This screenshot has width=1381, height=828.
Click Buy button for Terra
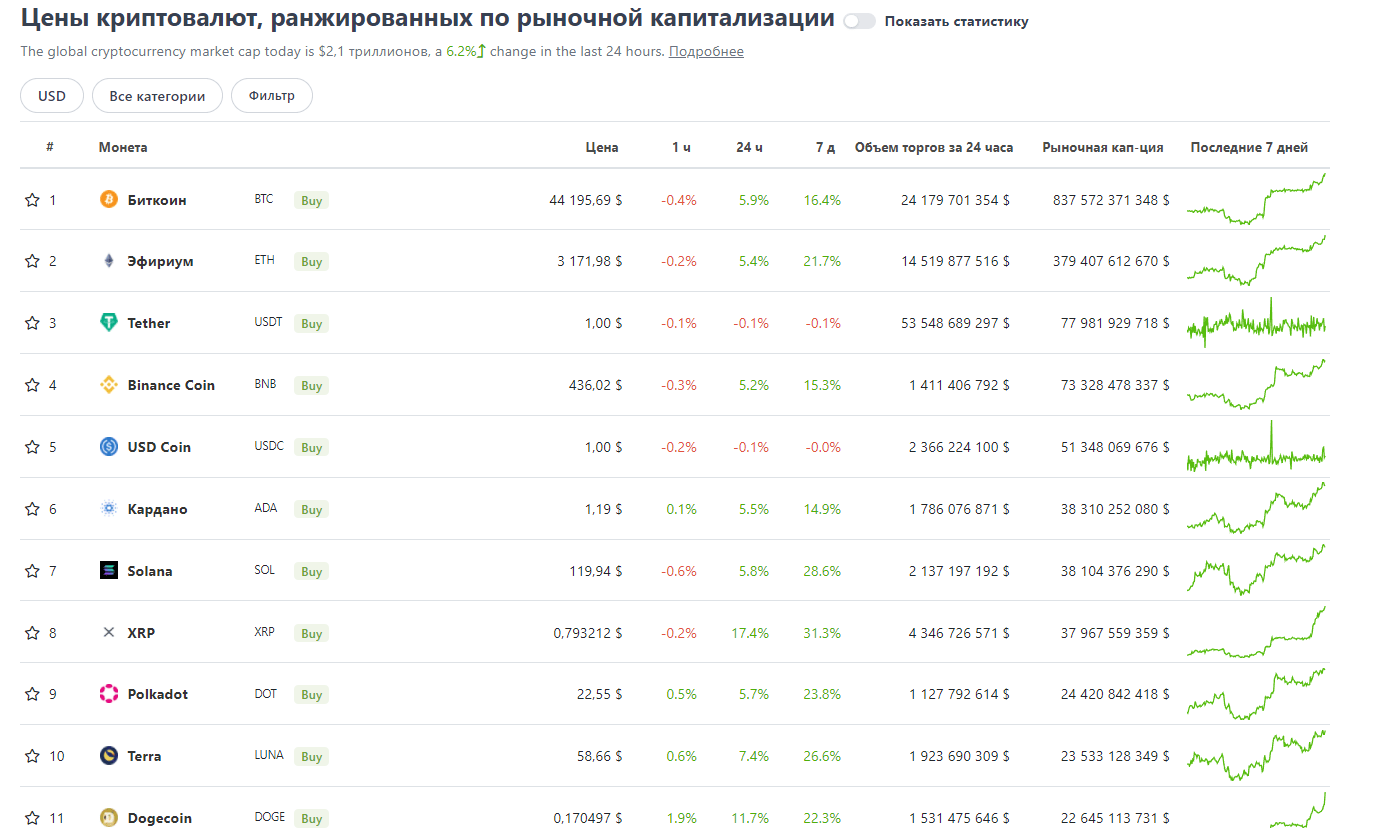click(311, 756)
